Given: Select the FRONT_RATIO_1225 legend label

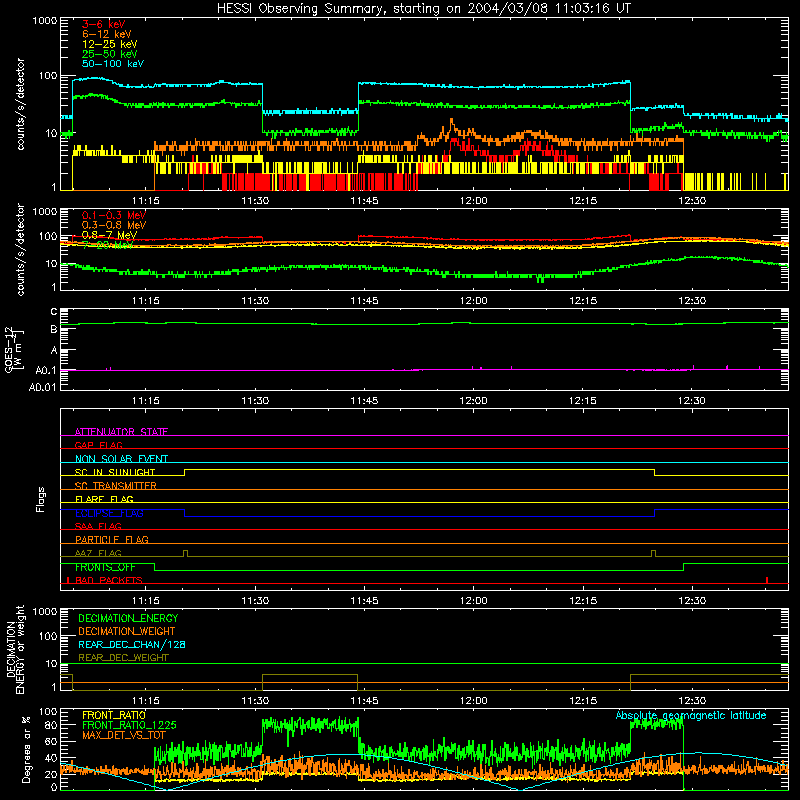Looking at the screenshot, I should 129,725.
